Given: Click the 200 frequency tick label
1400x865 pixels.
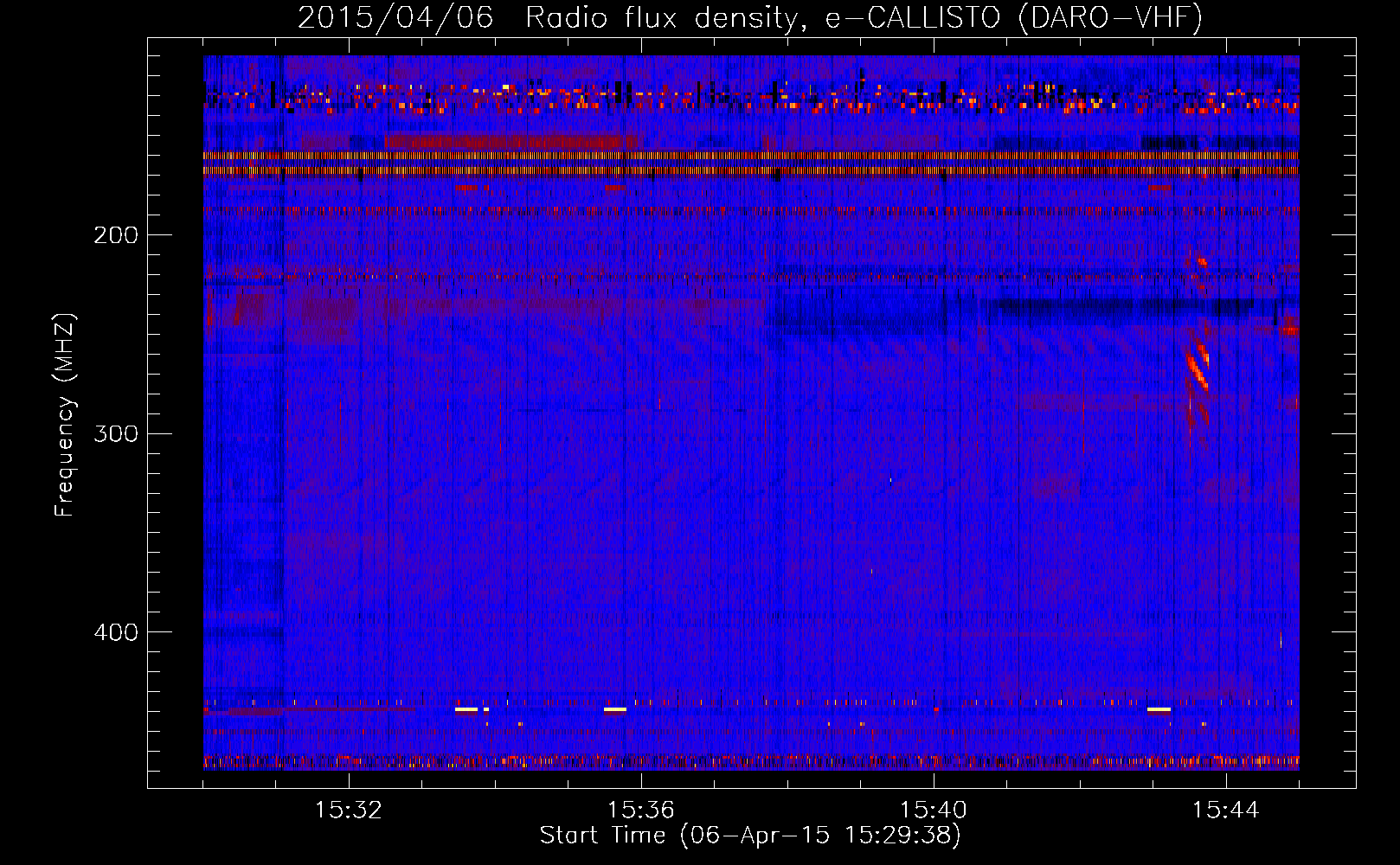Looking at the screenshot, I should (x=116, y=234).
